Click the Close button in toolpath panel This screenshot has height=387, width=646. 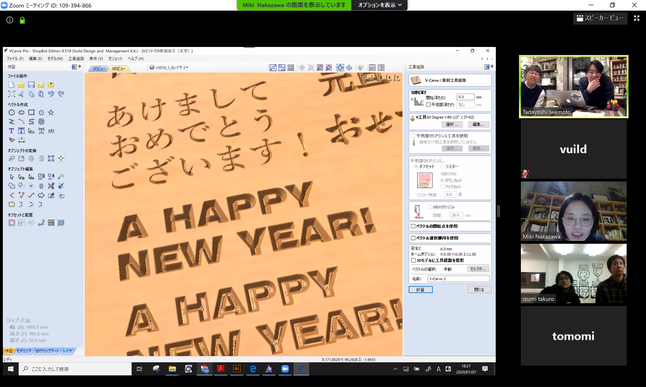[x=479, y=290]
